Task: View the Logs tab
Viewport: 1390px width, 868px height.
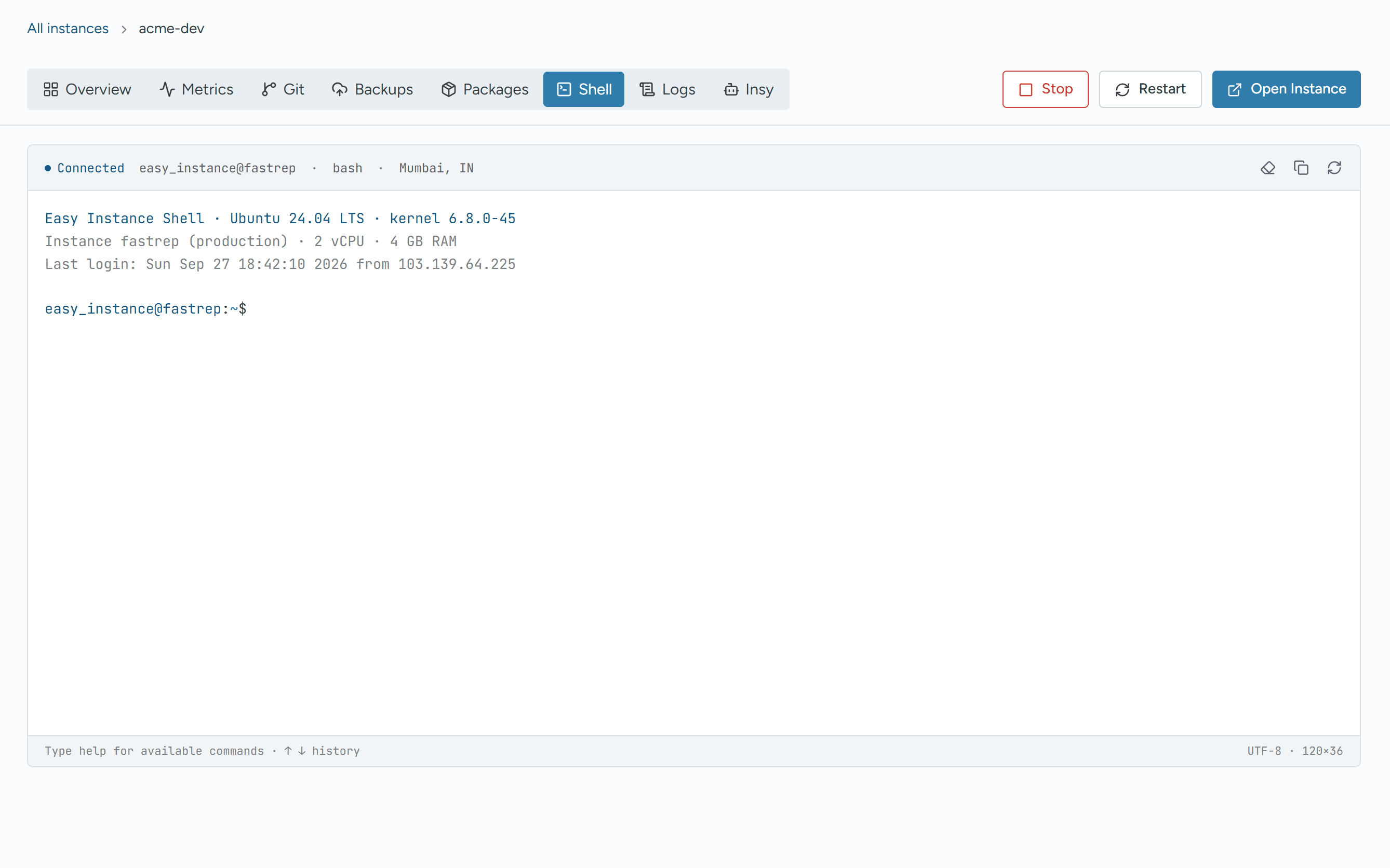Action: pyautogui.click(x=667, y=89)
